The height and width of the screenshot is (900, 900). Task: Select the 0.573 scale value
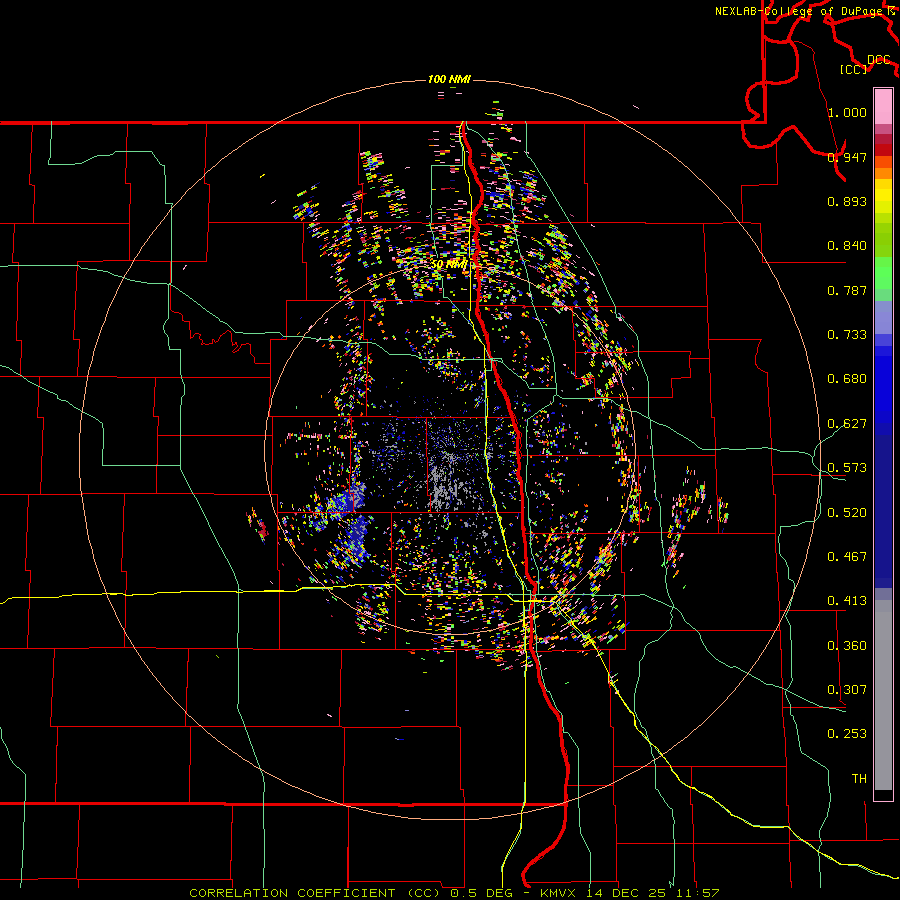847,468
